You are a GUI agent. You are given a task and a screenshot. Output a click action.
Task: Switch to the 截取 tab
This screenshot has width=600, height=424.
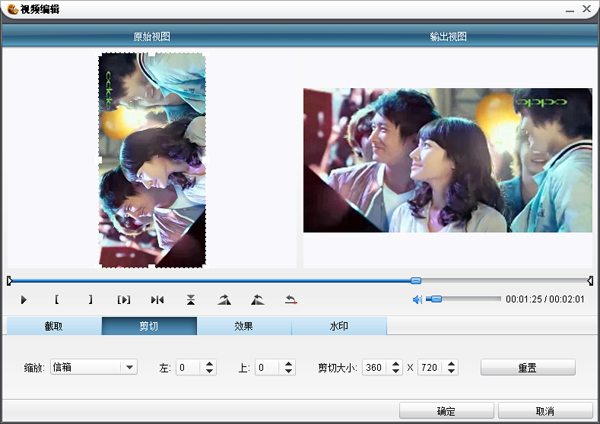tap(54, 326)
